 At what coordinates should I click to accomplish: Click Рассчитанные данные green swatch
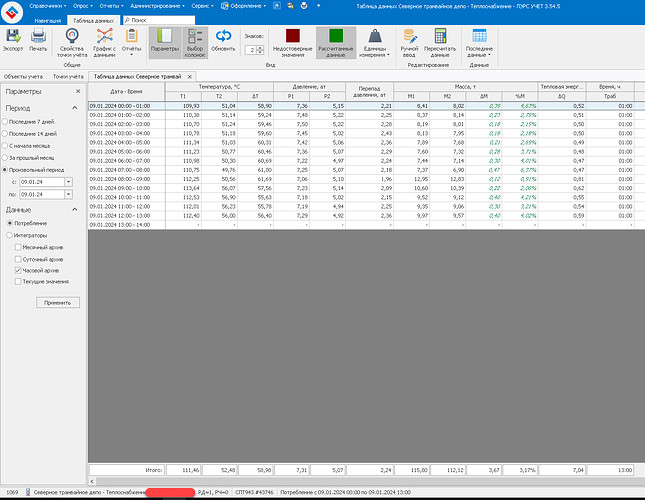pyautogui.click(x=336, y=36)
